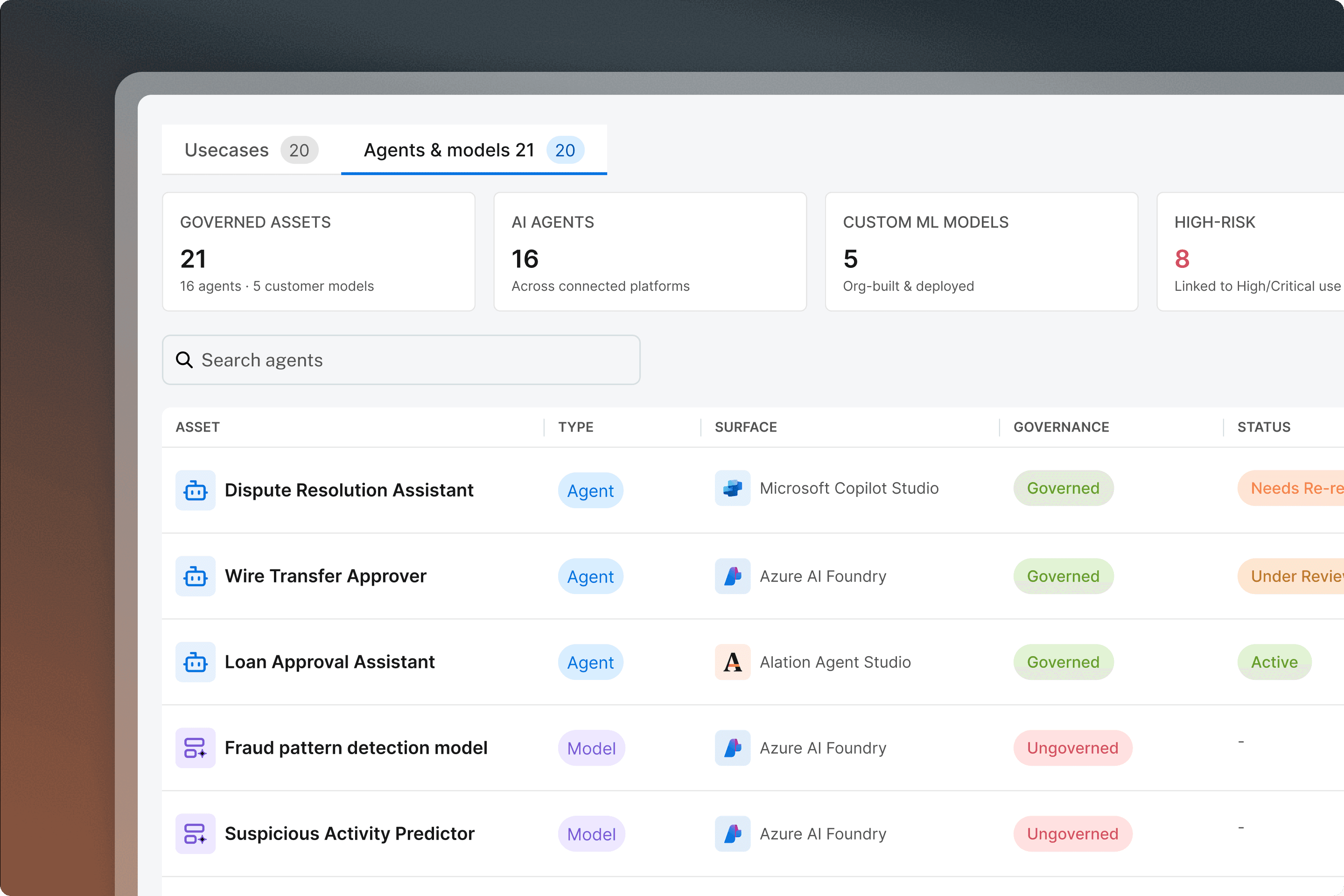Click the Wire Transfer Approver agent icon

(196, 576)
